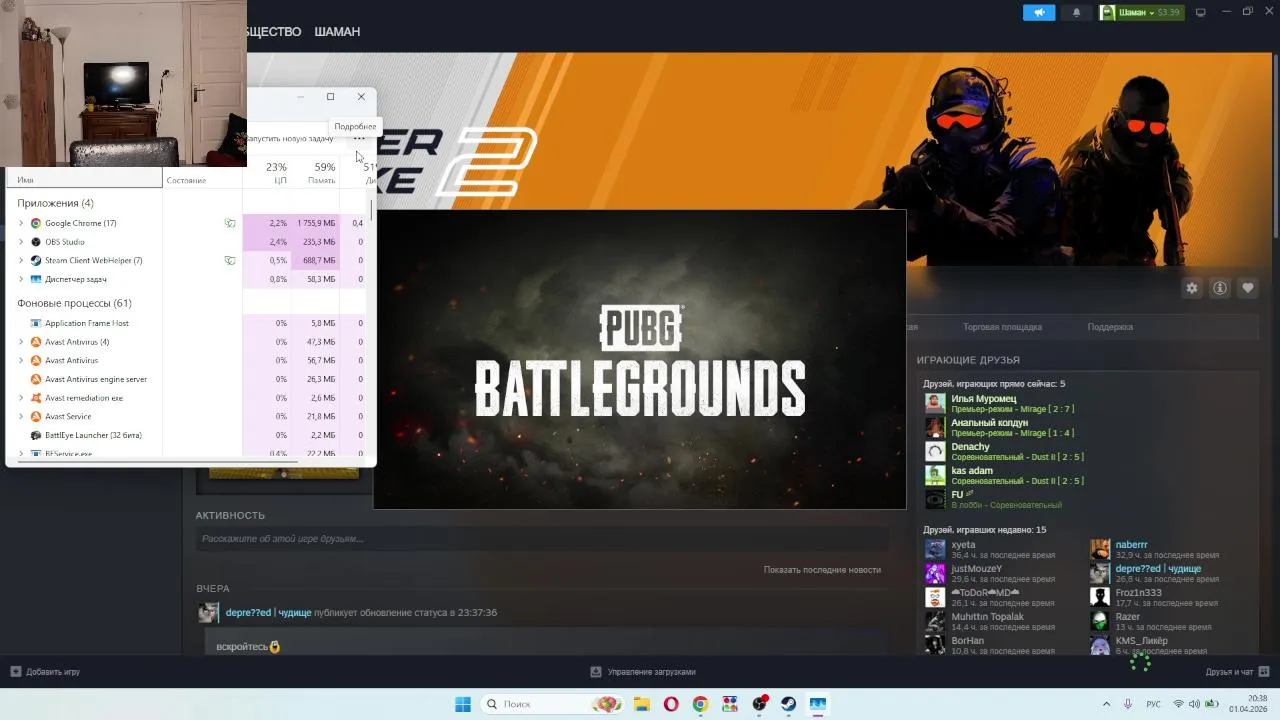1280x720 pixels.
Task: Click Диспетчер задач process icon
Action: [36, 279]
